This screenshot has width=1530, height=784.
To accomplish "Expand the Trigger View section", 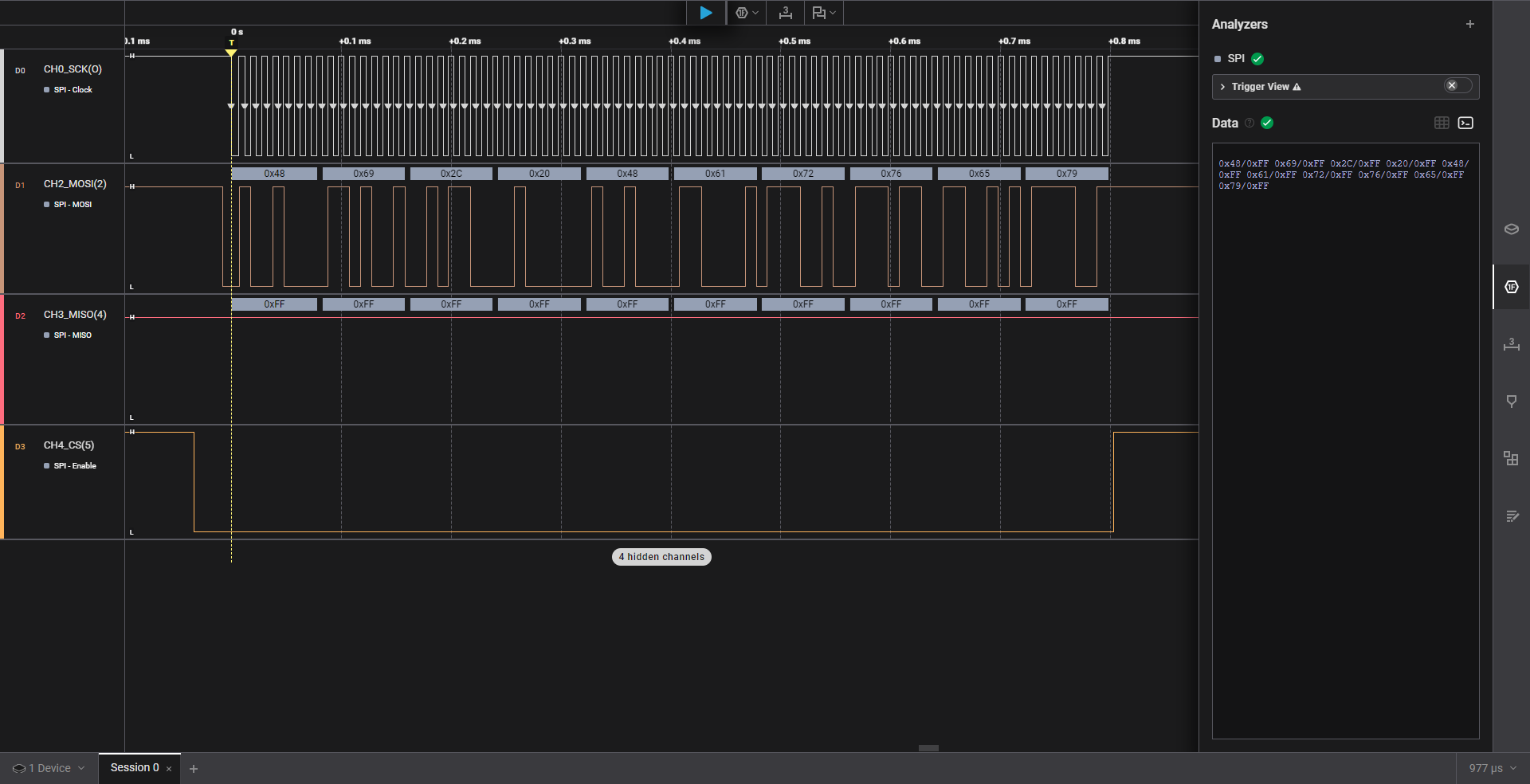I will [x=1223, y=87].
